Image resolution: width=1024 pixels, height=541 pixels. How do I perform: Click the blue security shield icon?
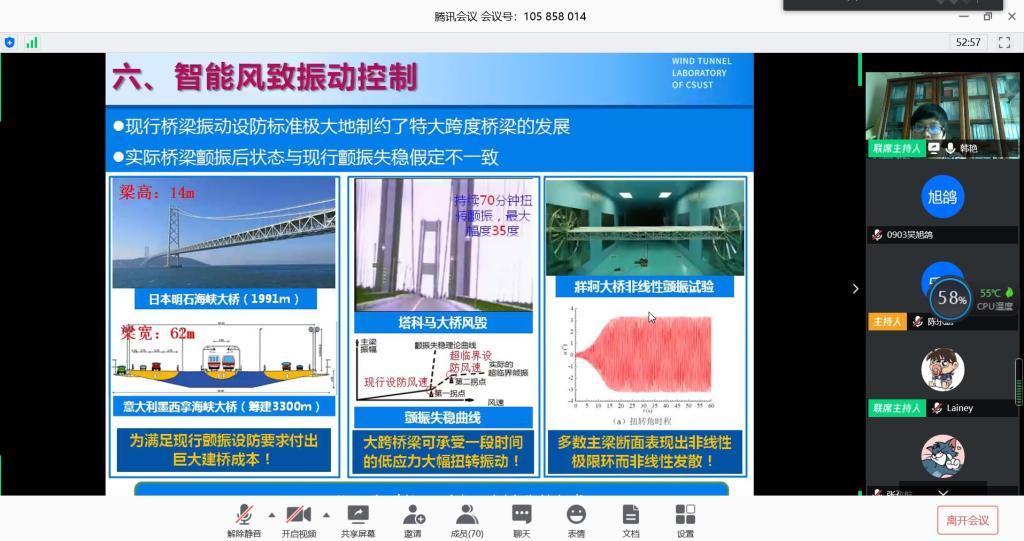(x=10, y=42)
